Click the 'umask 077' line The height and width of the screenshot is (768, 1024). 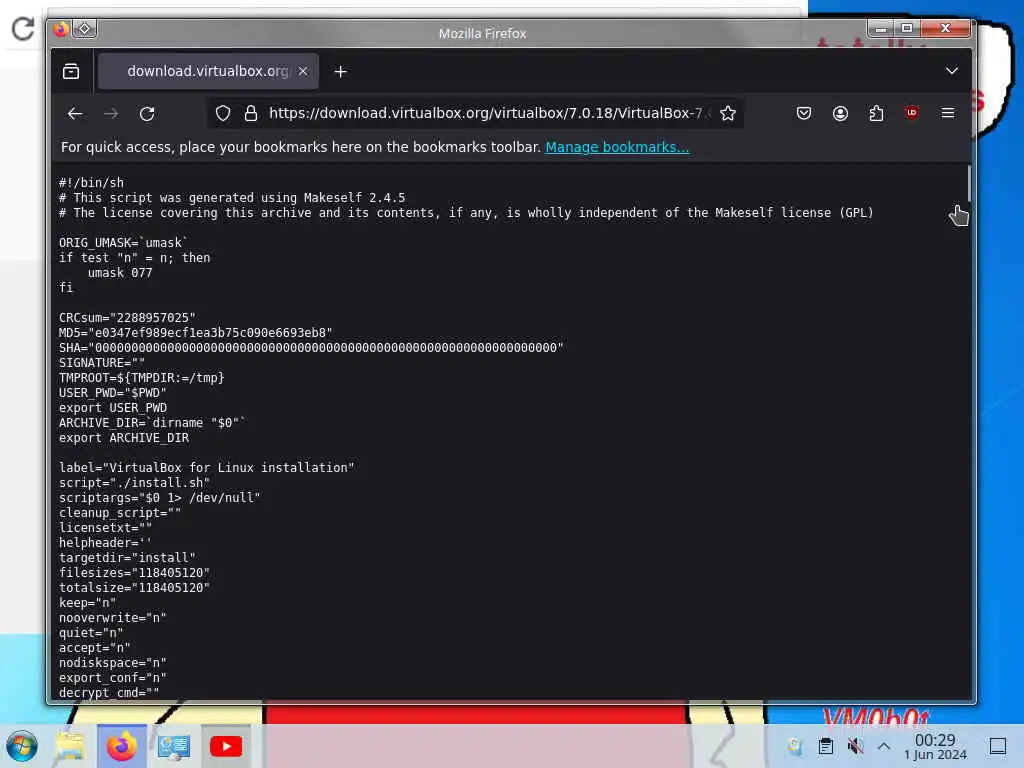pyautogui.click(x=120, y=273)
